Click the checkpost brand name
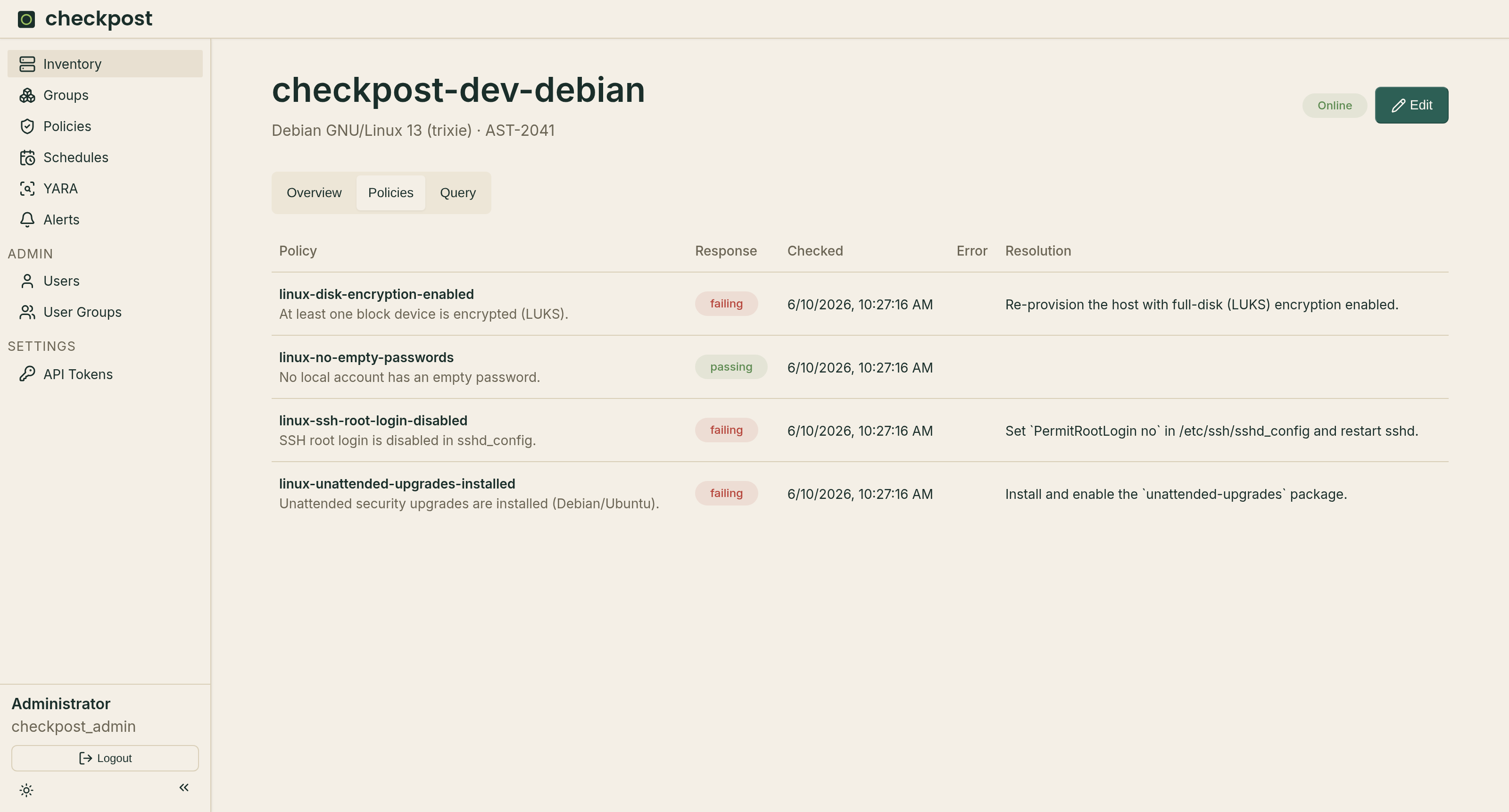The width and height of the screenshot is (1509, 812). (99, 19)
